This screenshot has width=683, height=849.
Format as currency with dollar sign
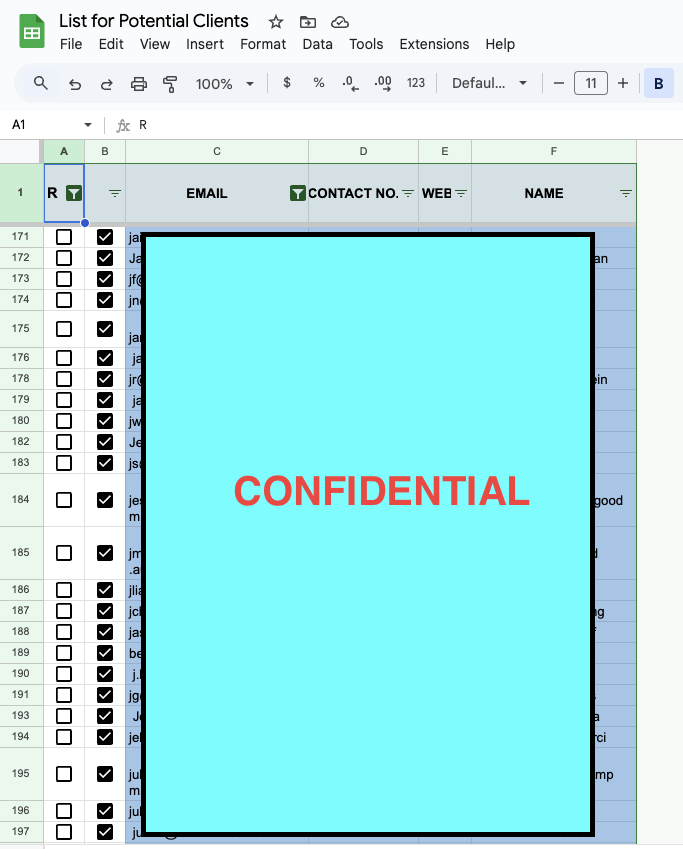pos(287,83)
